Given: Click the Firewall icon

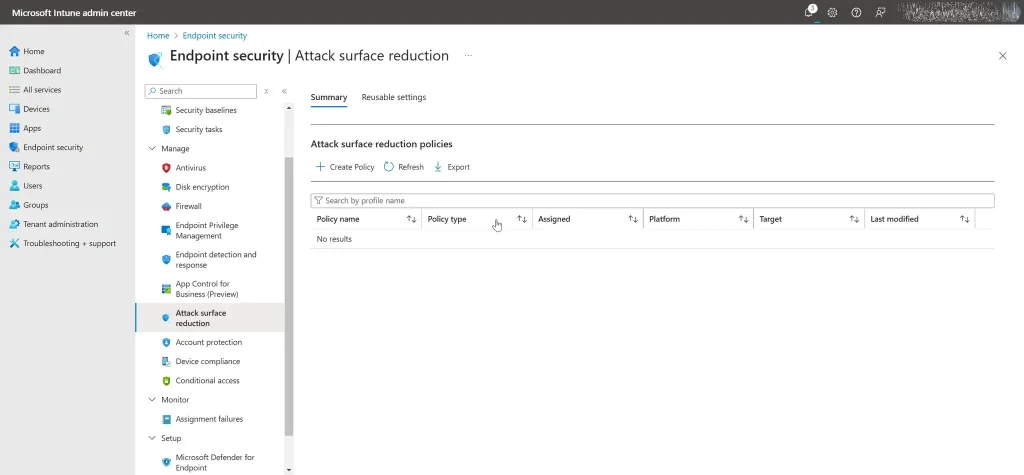Looking at the screenshot, I should [x=166, y=206].
